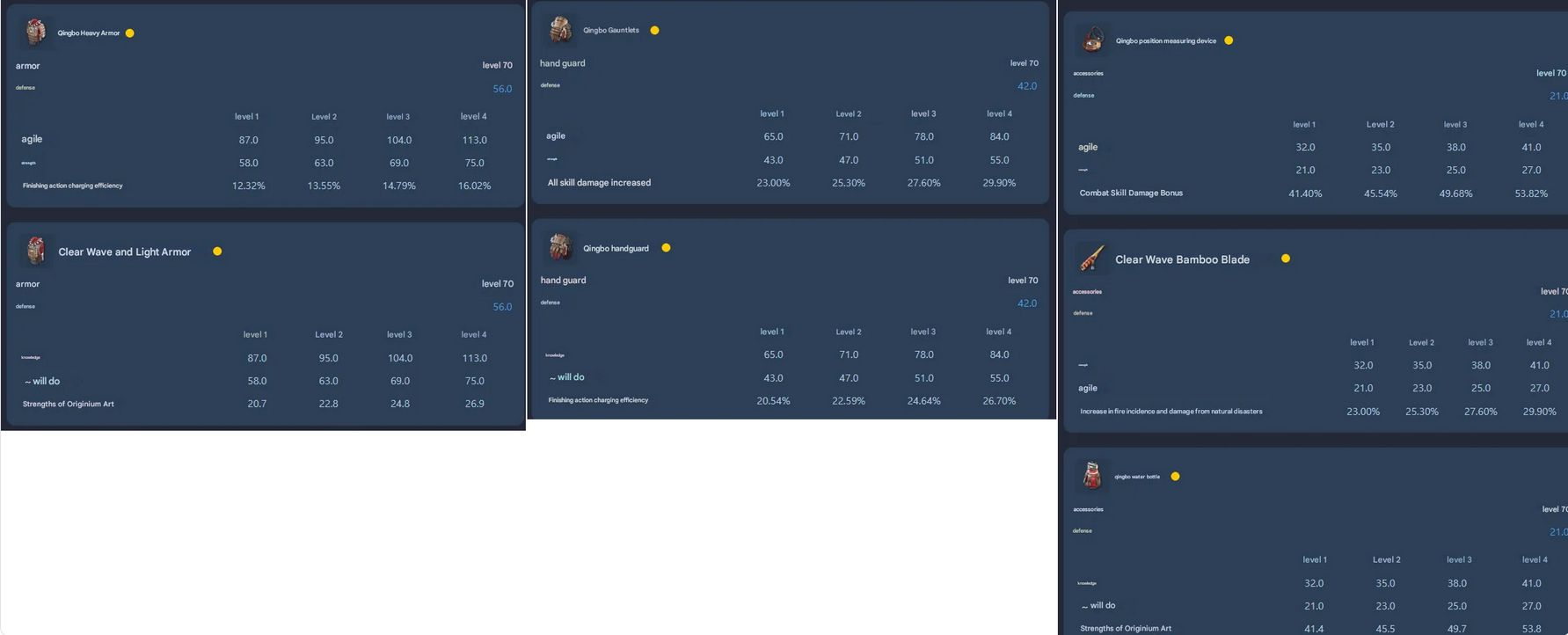Click 'Increase in fire incidence and damage' row label
This screenshot has height=635, width=1568.
coord(1171,411)
